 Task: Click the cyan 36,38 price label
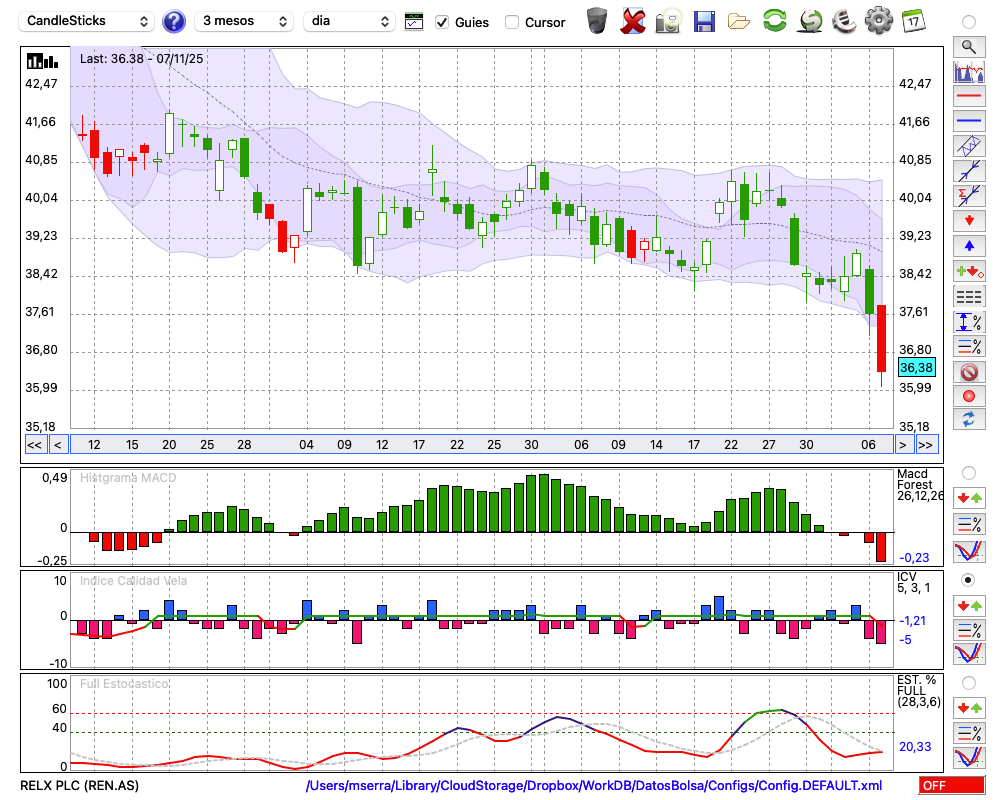pyautogui.click(x=916, y=367)
